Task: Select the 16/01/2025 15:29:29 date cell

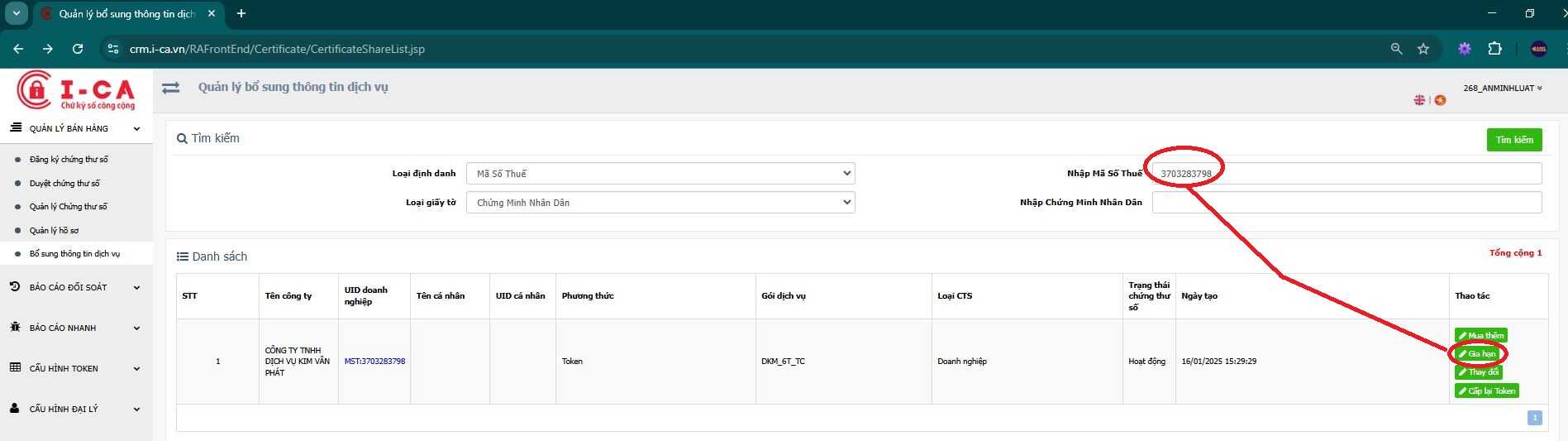Action: (1312, 362)
